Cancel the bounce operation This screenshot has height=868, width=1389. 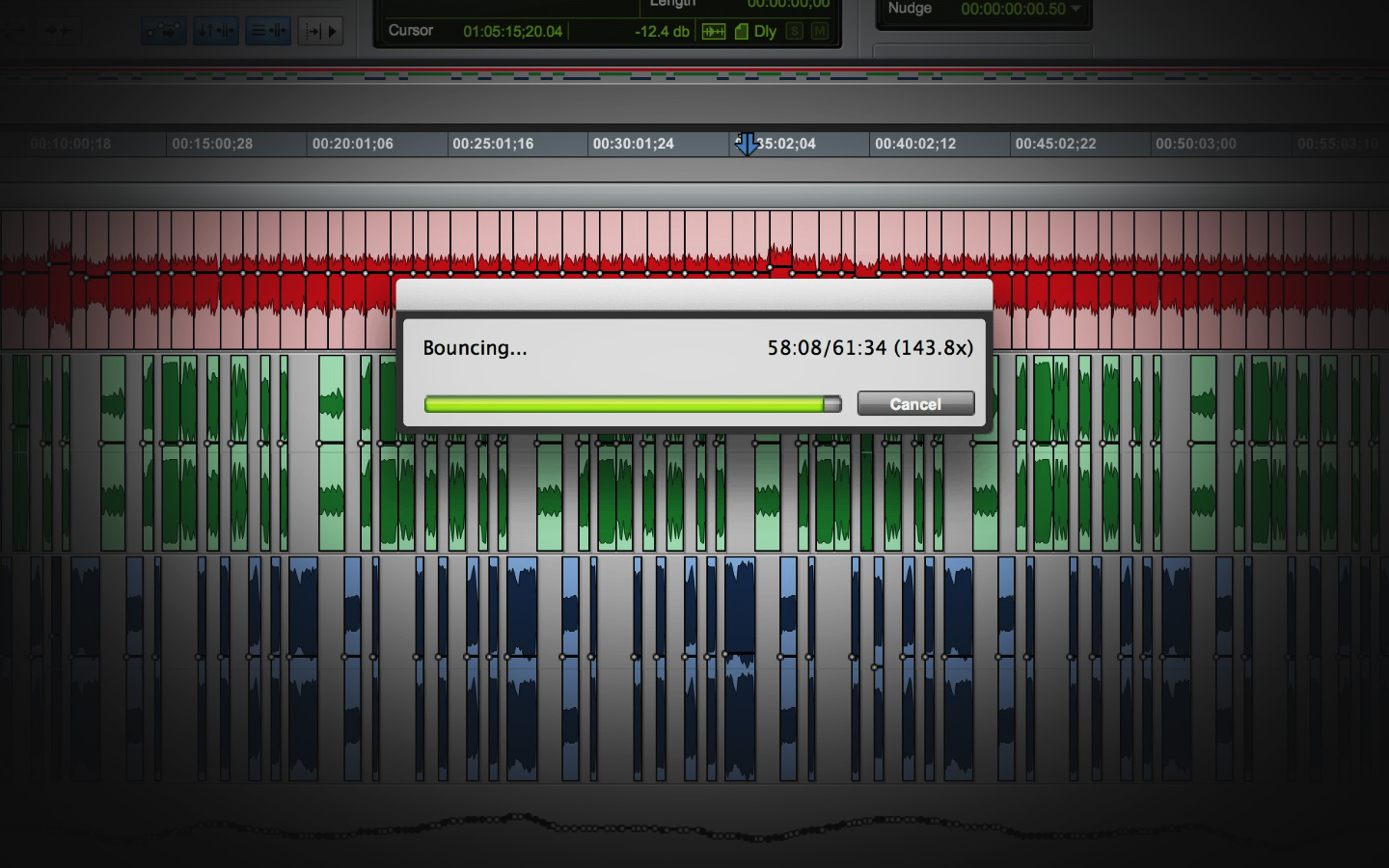click(914, 404)
